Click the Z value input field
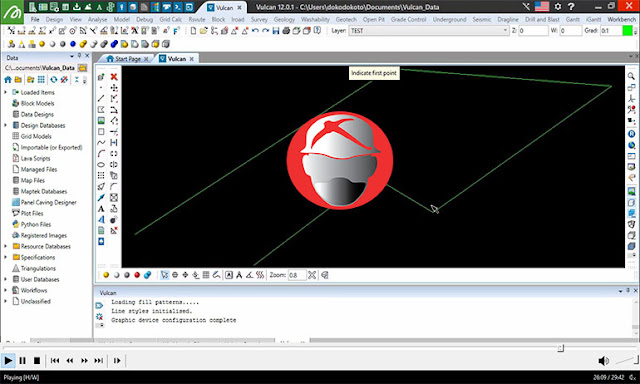Viewport: 640px width, 384px height. pyautogui.click(x=533, y=31)
